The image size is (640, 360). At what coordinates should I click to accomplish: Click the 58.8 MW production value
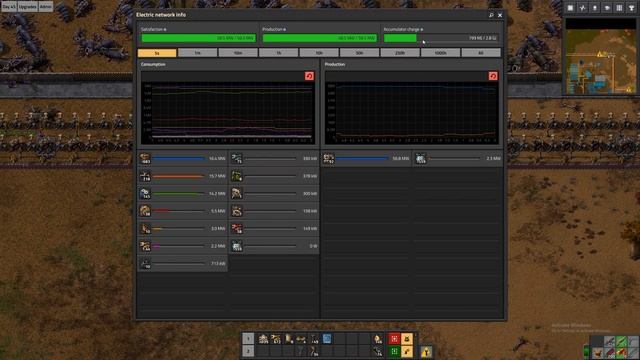point(400,158)
